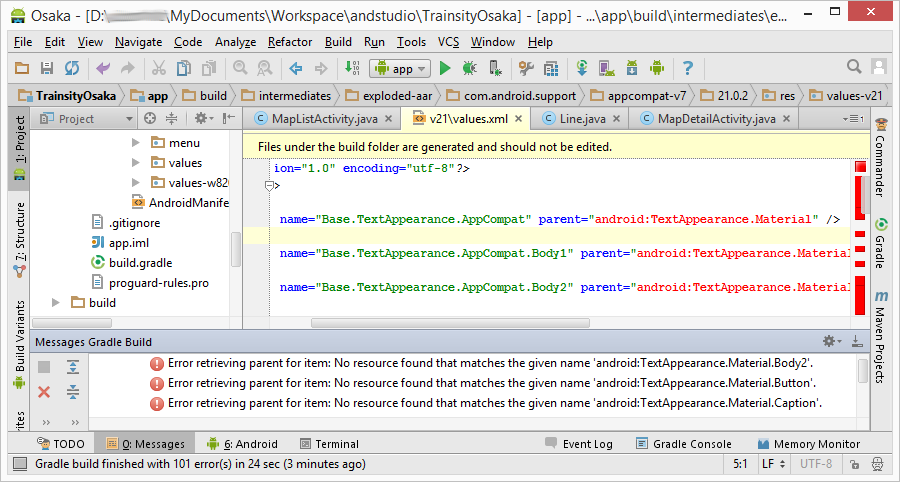
Task: Hide the Project panel icon
Action: tap(228, 119)
